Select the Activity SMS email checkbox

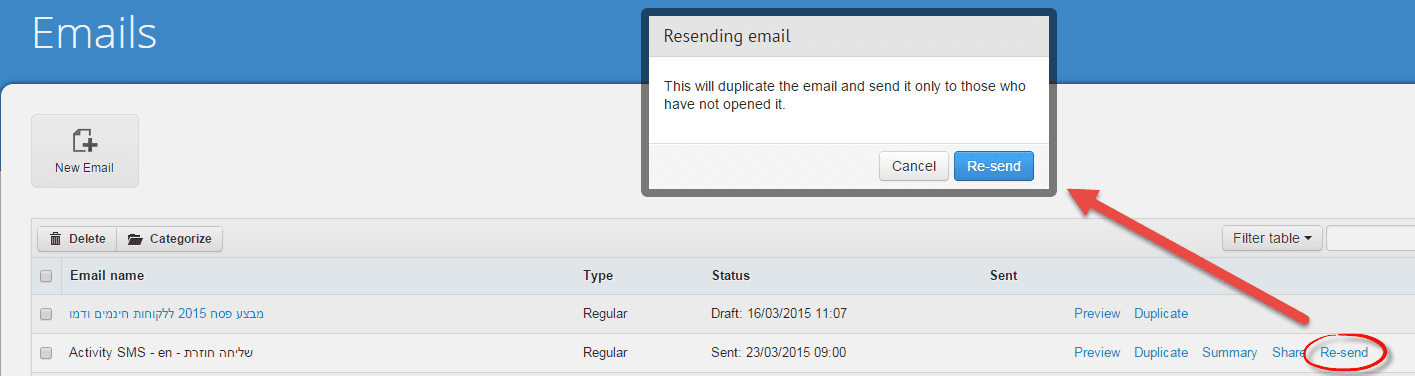tap(46, 353)
